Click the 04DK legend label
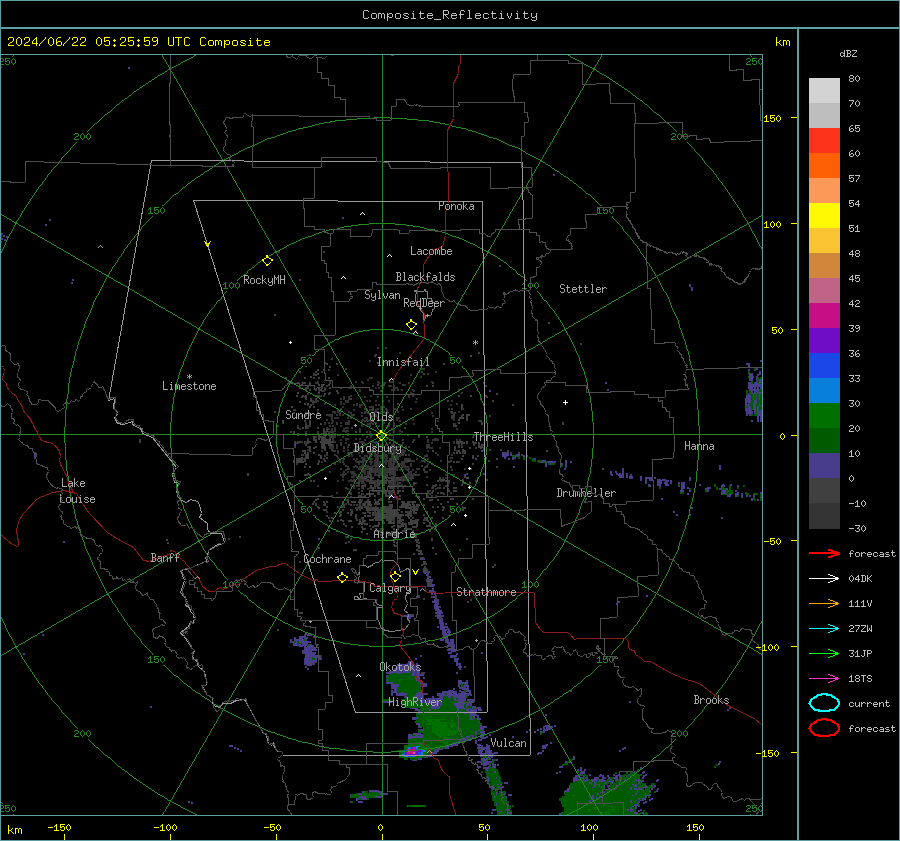This screenshot has width=900, height=841. 860,579
